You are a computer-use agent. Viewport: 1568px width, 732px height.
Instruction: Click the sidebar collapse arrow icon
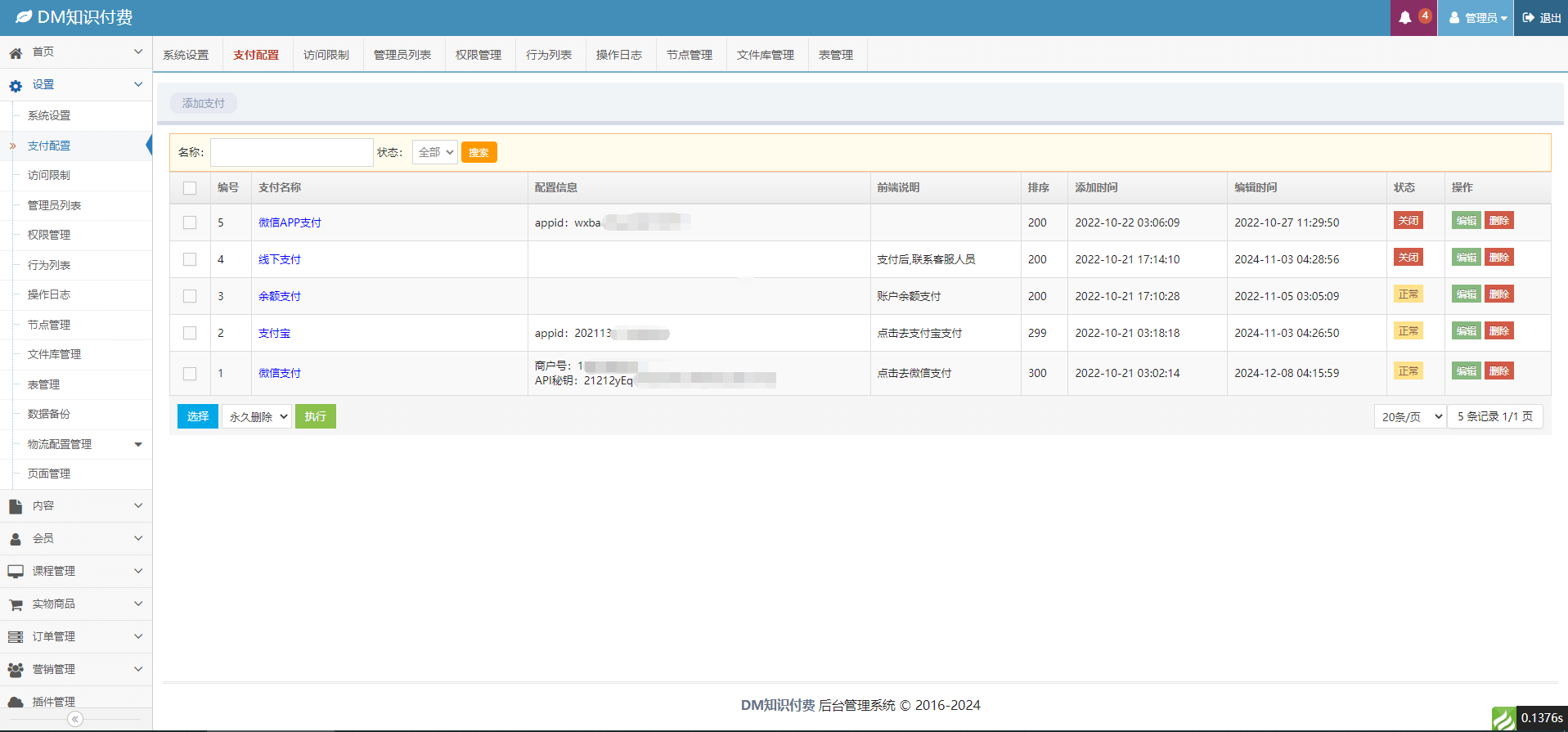click(x=75, y=719)
